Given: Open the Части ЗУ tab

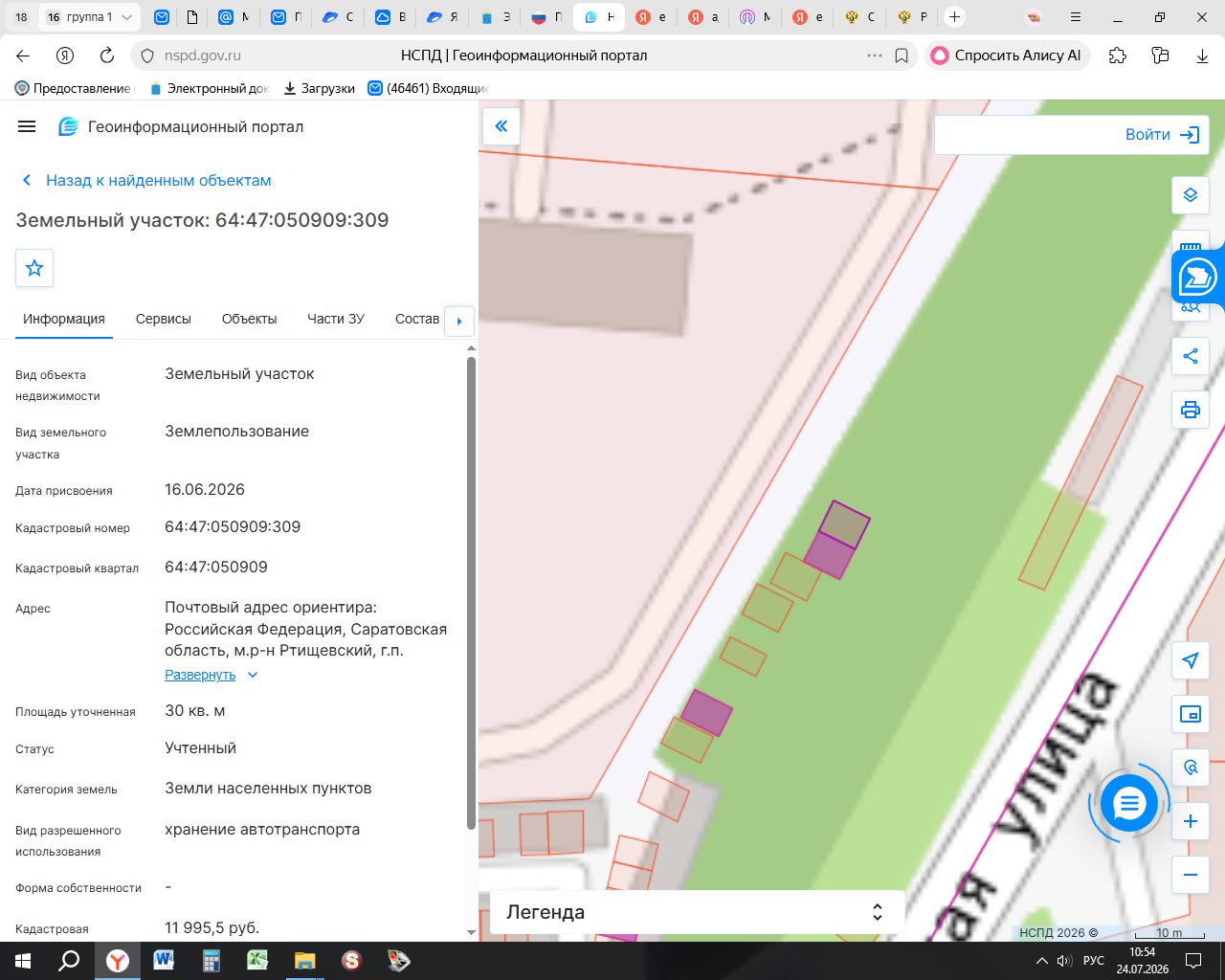Looking at the screenshot, I should point(336,319).
